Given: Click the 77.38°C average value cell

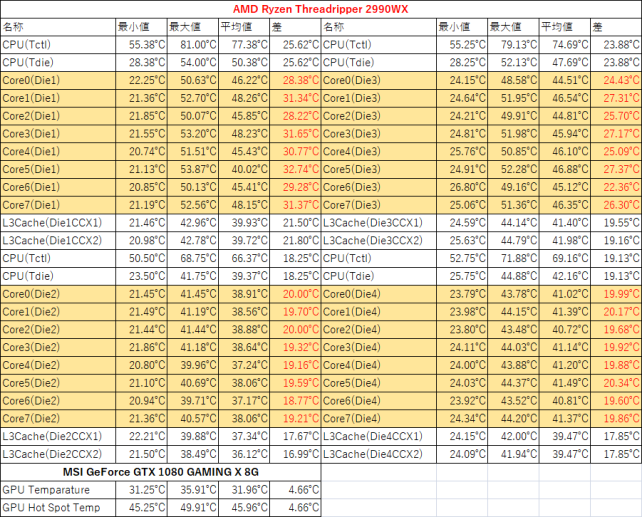Looking at the screenshot, I should (x=244, y=45).
